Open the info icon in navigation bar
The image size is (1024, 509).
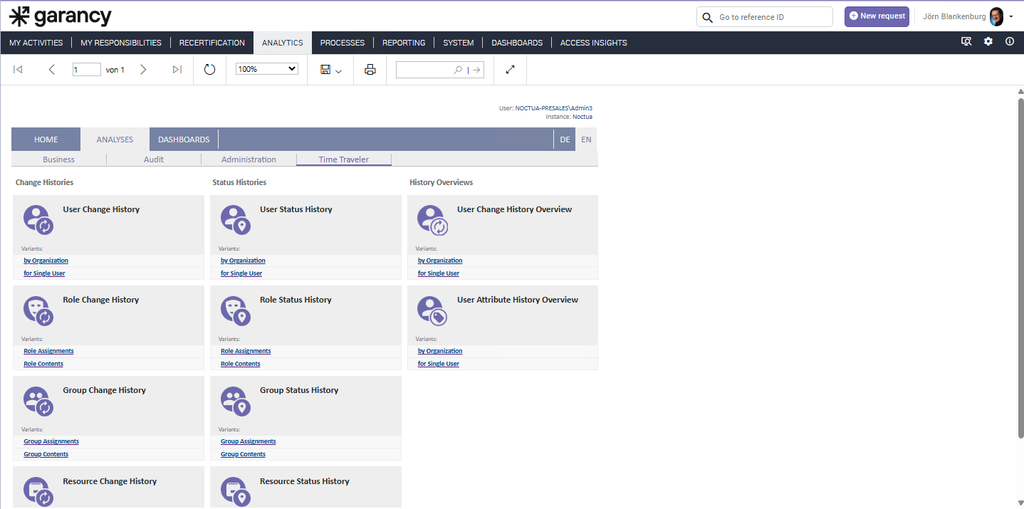pyautogui.click(x=1010, y=42)
